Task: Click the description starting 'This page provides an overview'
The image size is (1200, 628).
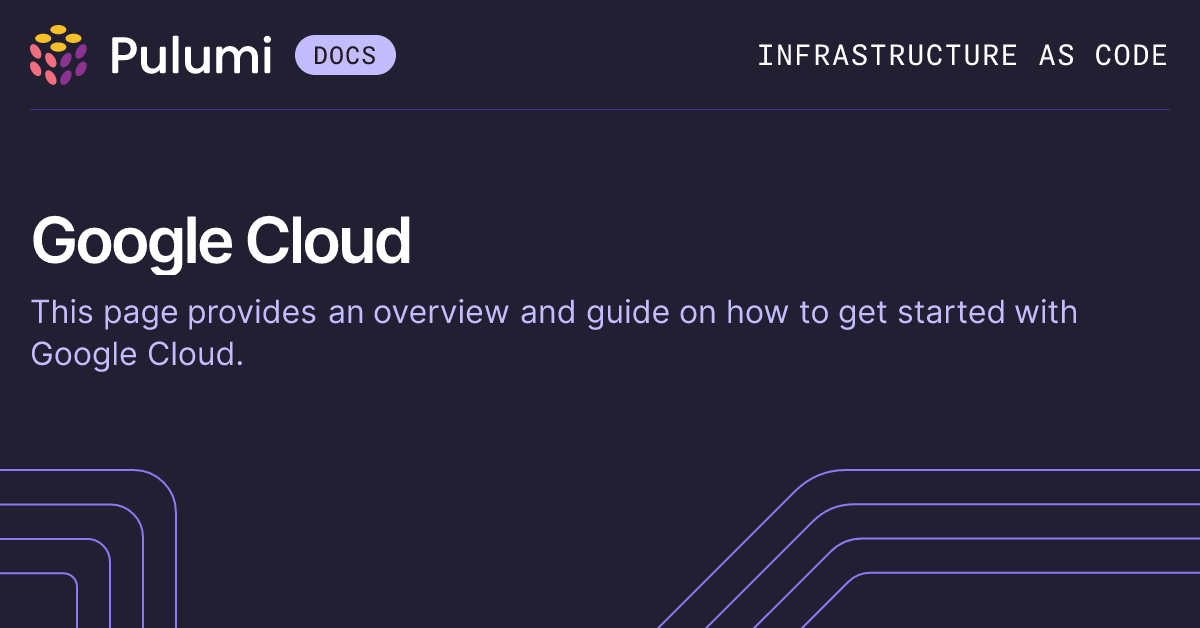Action: pyautogui.click(x=554, y=333)
